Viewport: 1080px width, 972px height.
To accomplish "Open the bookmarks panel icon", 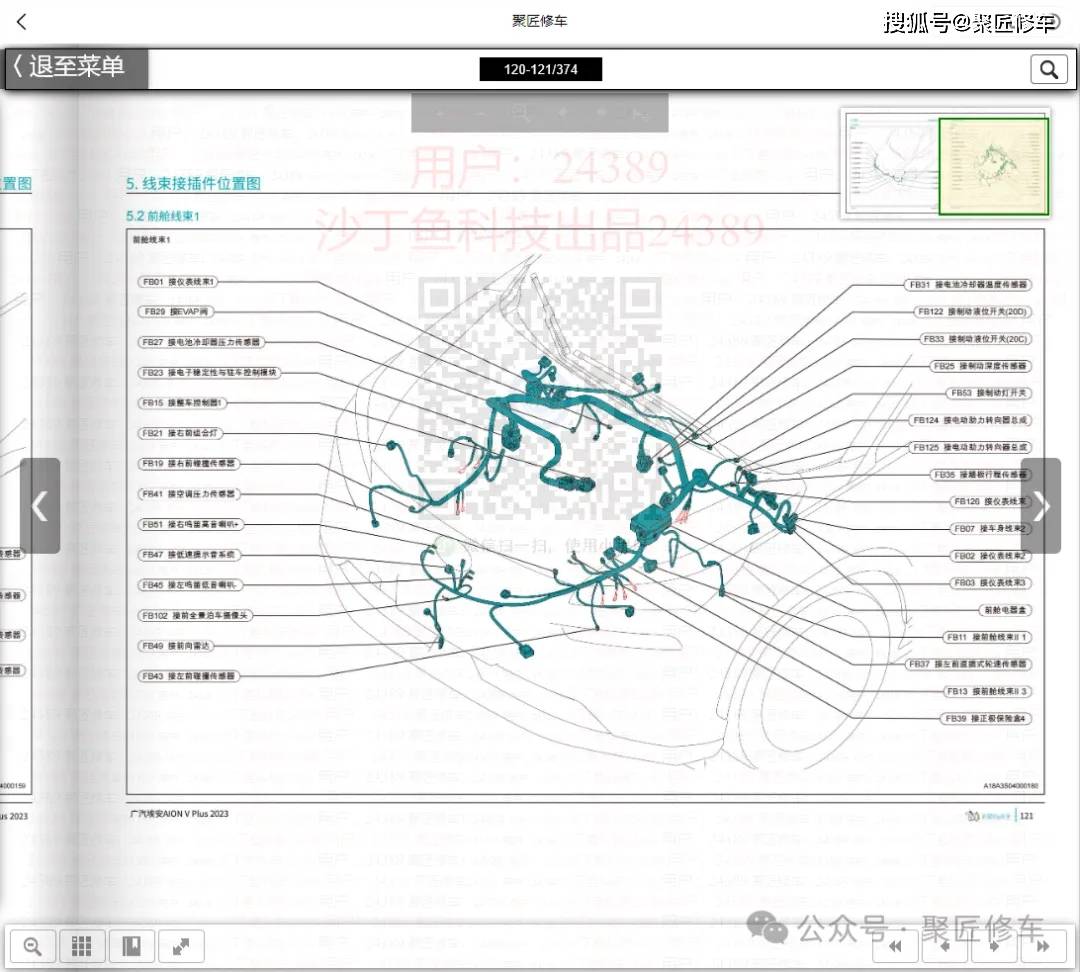I will tap(132, 946).
